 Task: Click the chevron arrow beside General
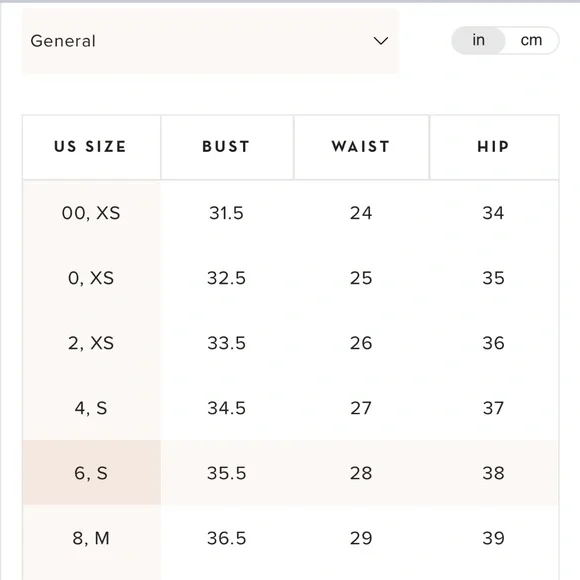point(381,41)
